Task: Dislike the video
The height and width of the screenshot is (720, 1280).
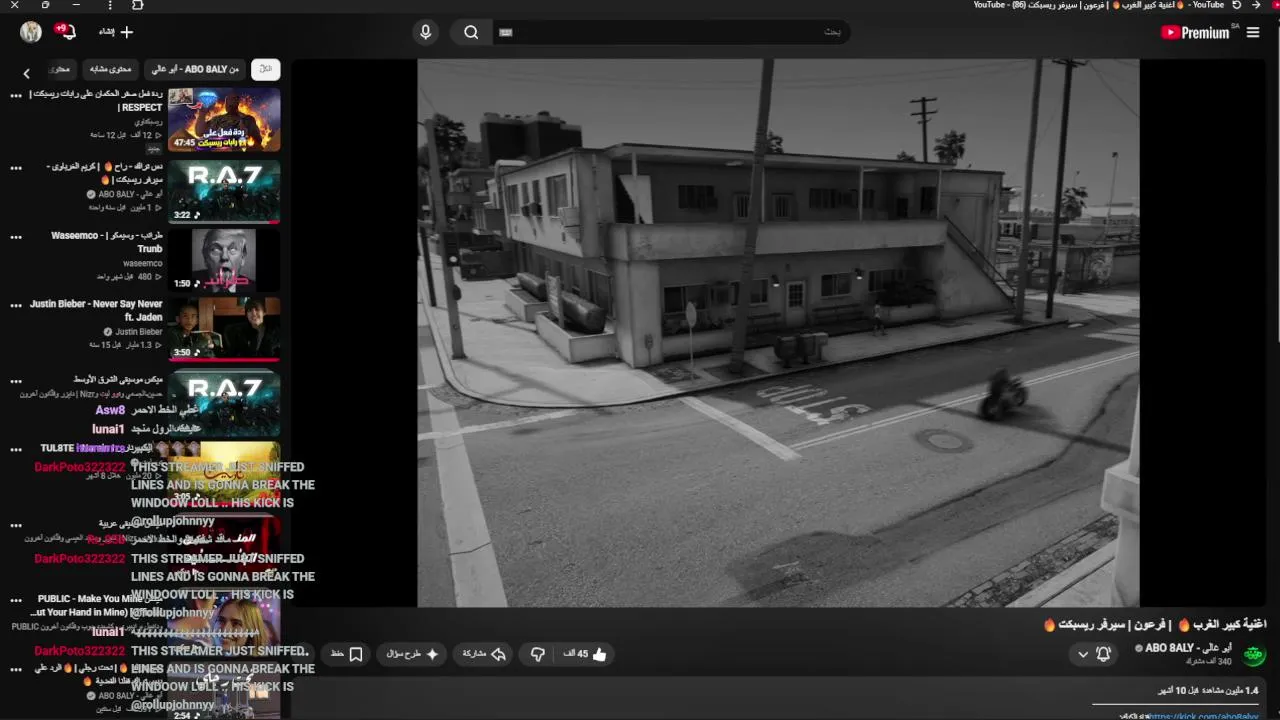Action: [x=538, y=654]
